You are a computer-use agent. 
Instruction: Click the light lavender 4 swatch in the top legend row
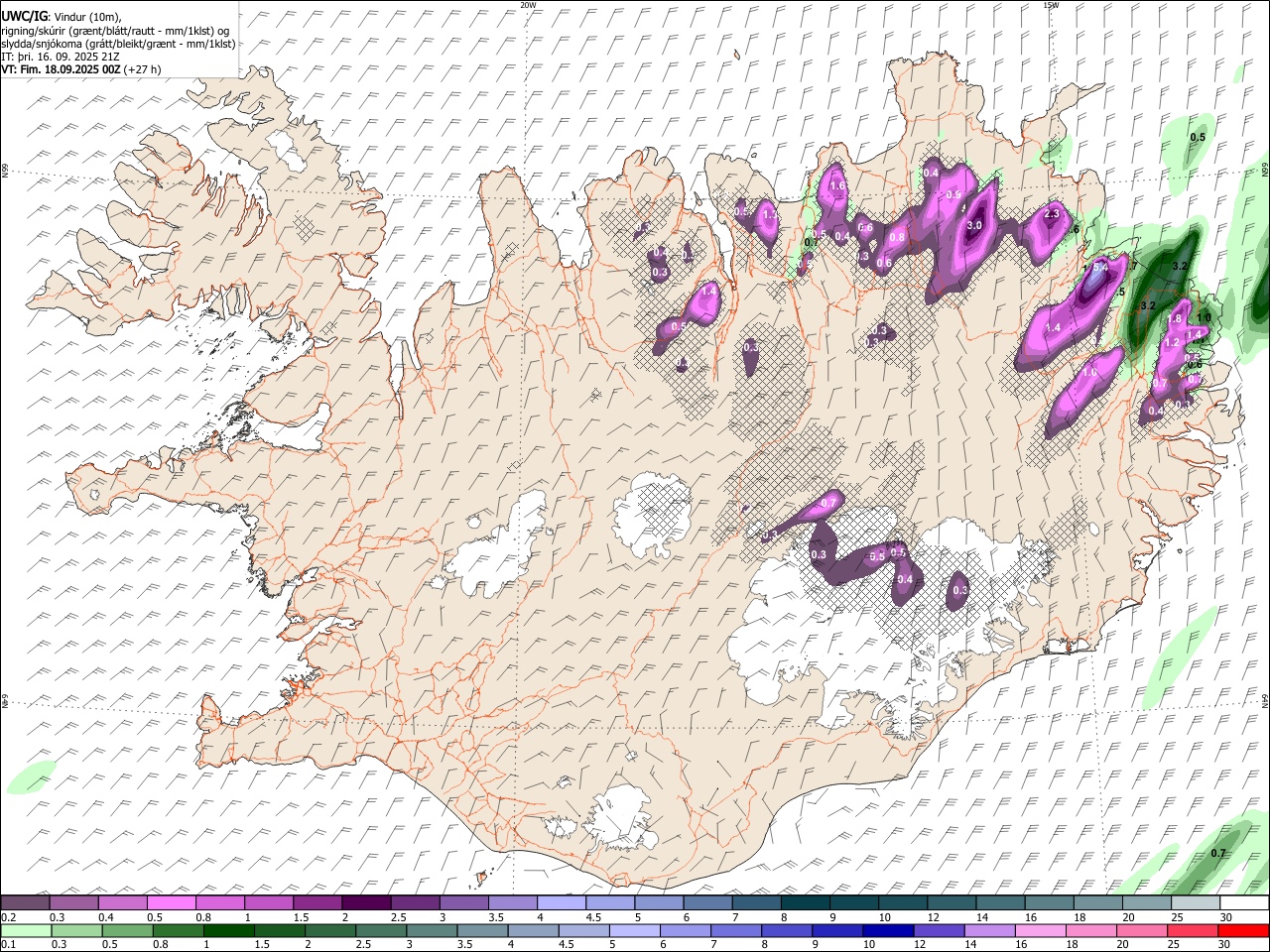click(561, 902)
